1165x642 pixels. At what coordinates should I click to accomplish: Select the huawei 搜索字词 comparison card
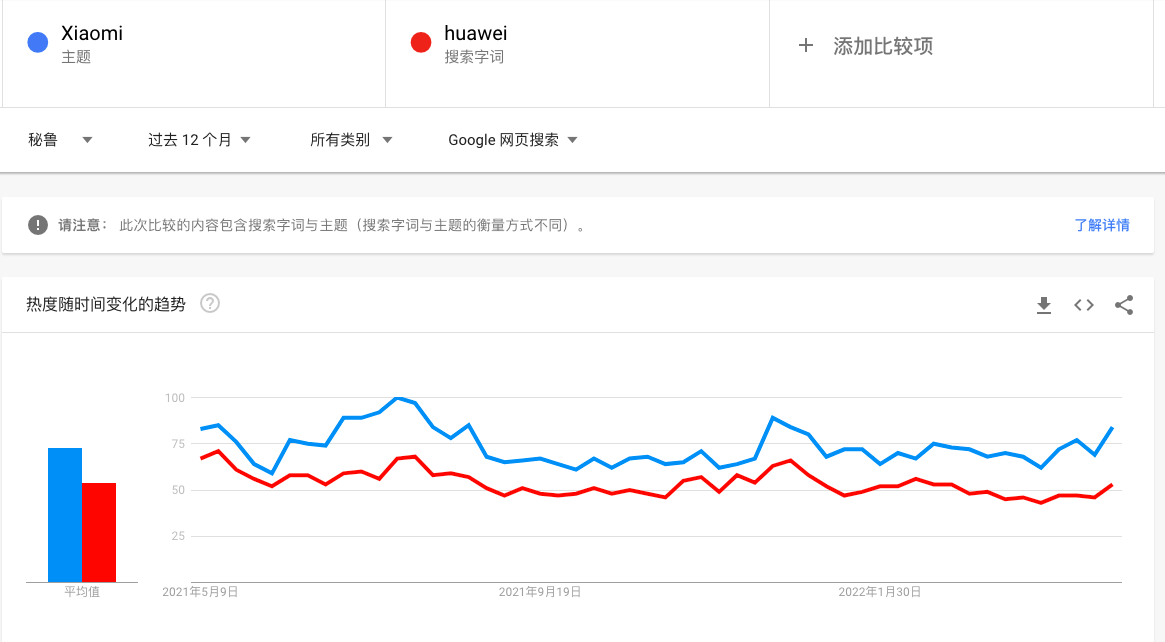tap(575, 53)
